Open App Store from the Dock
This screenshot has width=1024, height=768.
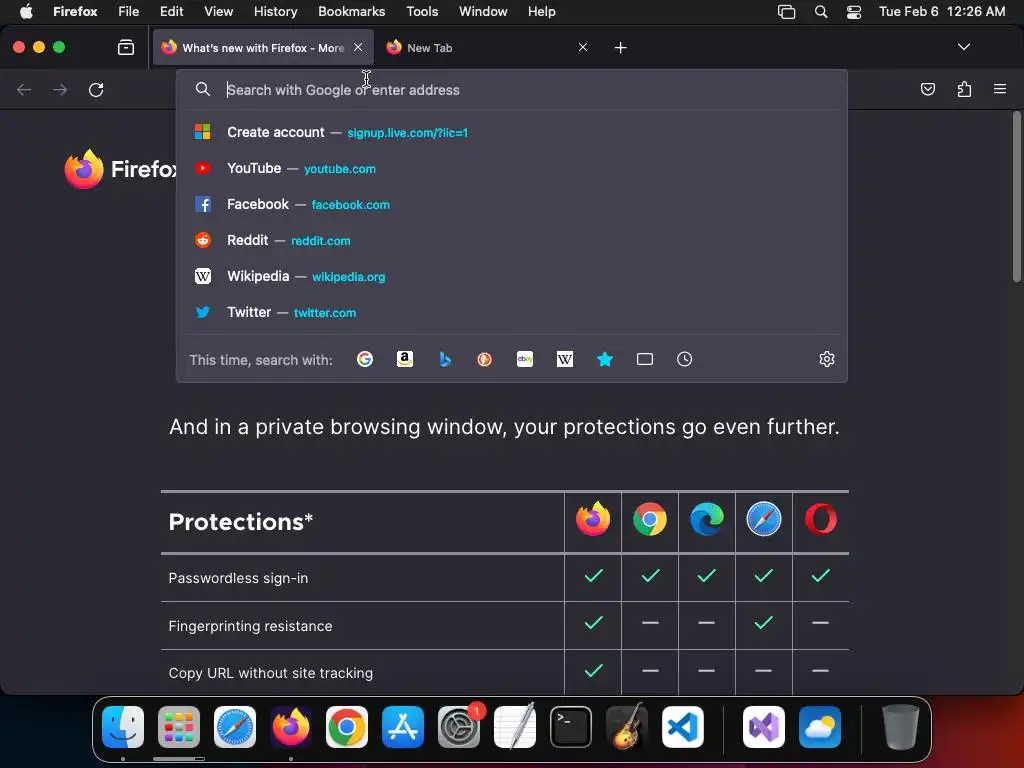click(403, 727)
